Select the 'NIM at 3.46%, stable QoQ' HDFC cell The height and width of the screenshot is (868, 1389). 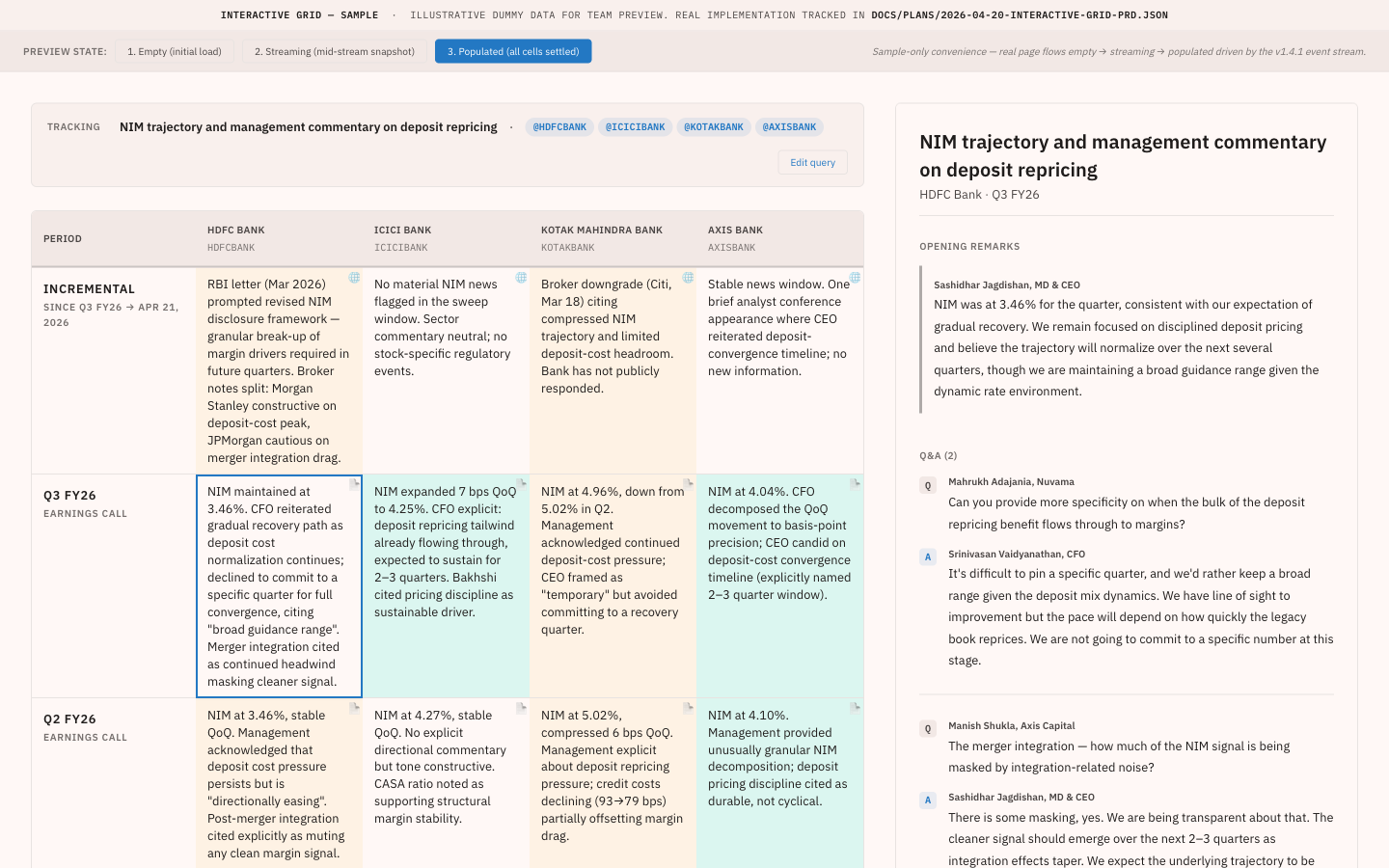click(x=279, y=782)
